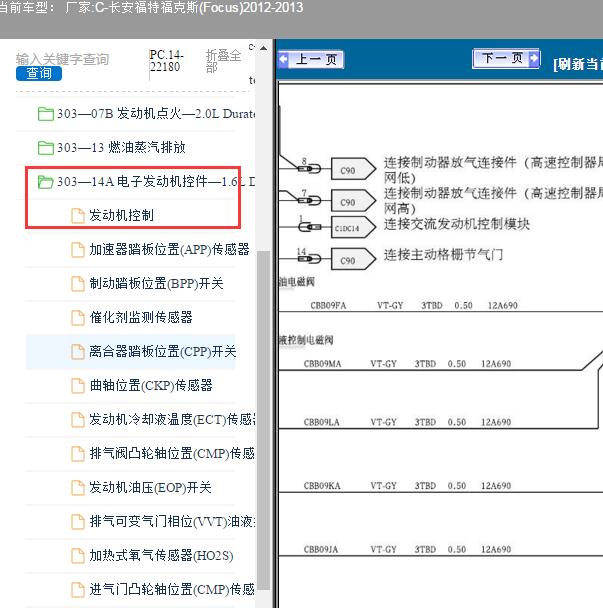
Task: Click left arrow icon on 上一页
Action: (x=283, y=60)
